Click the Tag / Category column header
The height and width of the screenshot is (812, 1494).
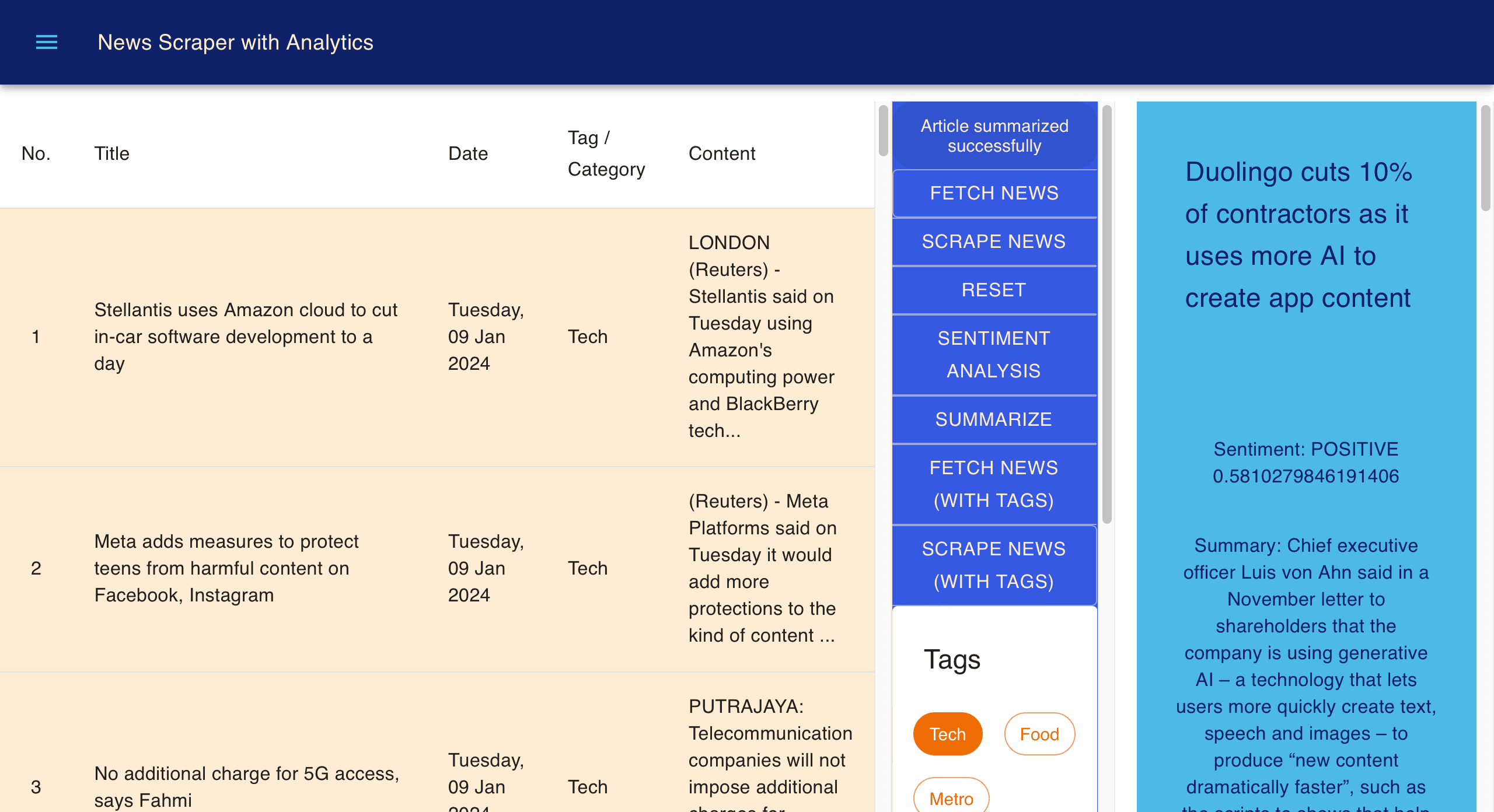[606, 153]
